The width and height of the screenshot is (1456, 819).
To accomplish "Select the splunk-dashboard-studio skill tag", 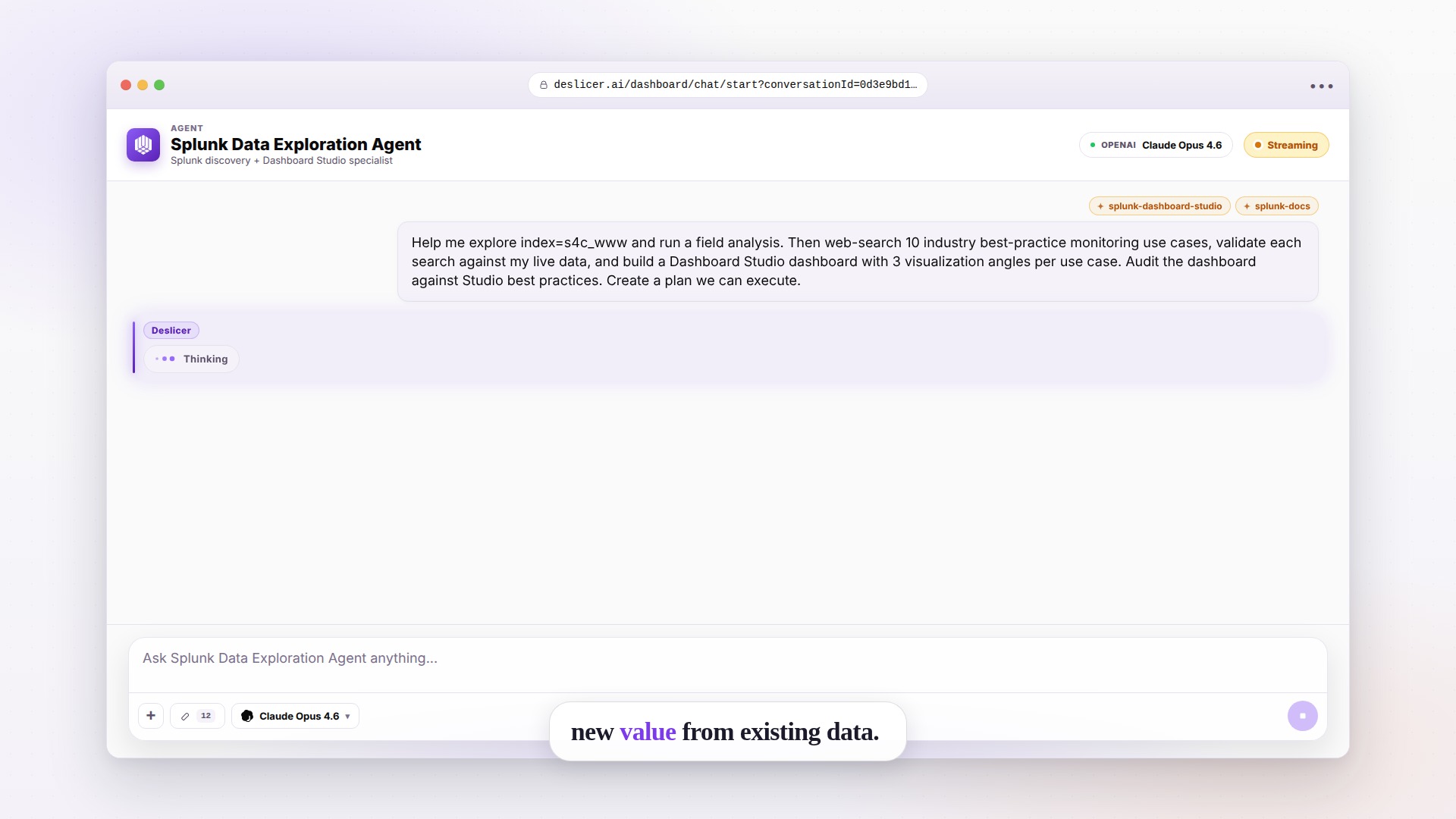I will click(x=1159, y=206).
